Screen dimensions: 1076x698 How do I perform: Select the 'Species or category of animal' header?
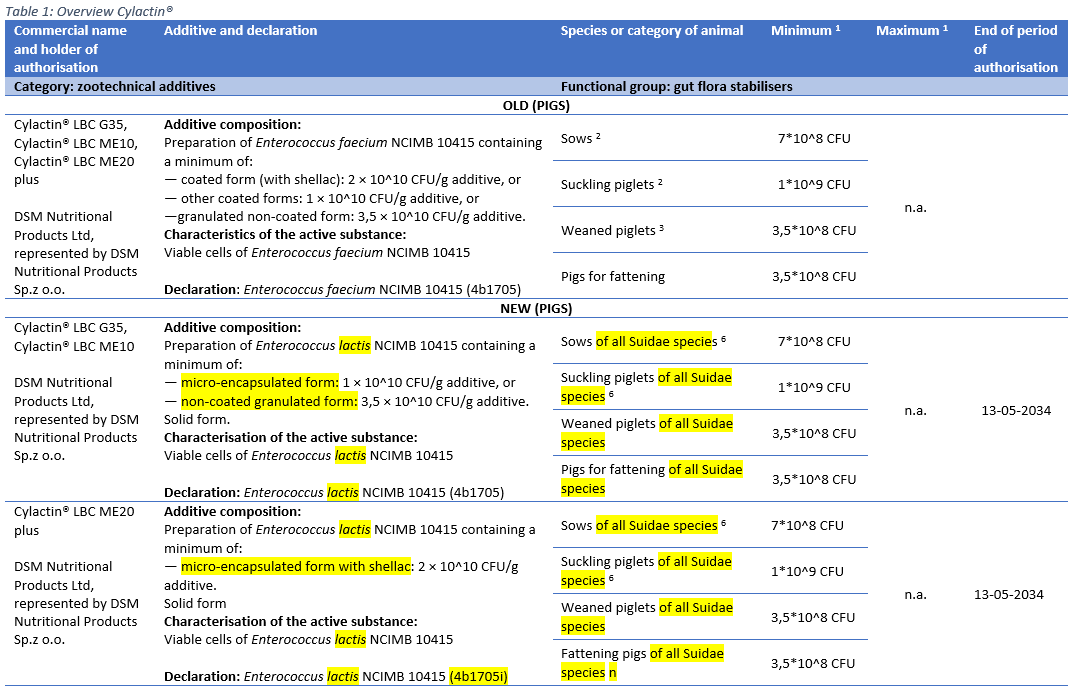tap(651, 31)
